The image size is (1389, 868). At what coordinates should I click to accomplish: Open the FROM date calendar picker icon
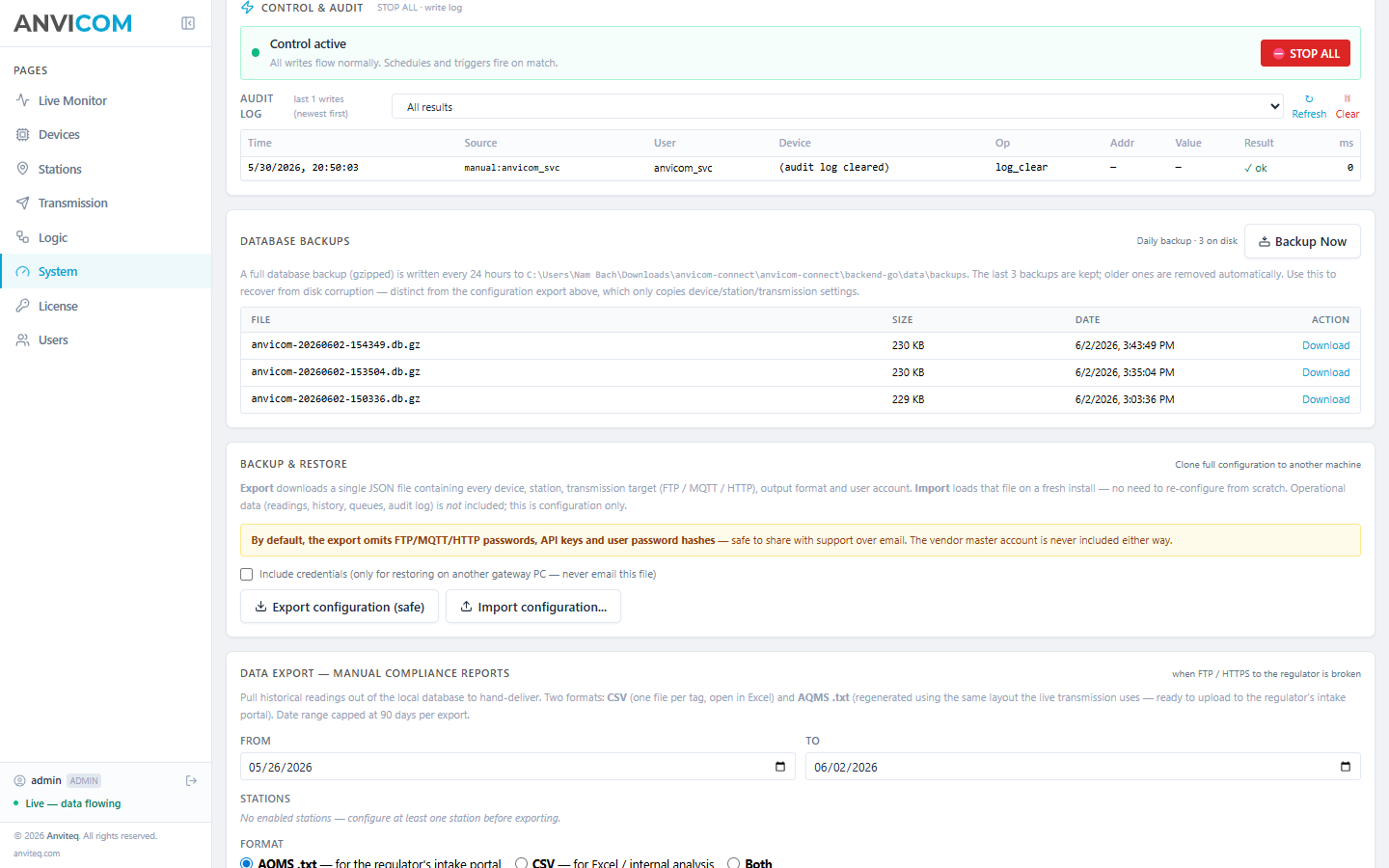tap(780, 767)
